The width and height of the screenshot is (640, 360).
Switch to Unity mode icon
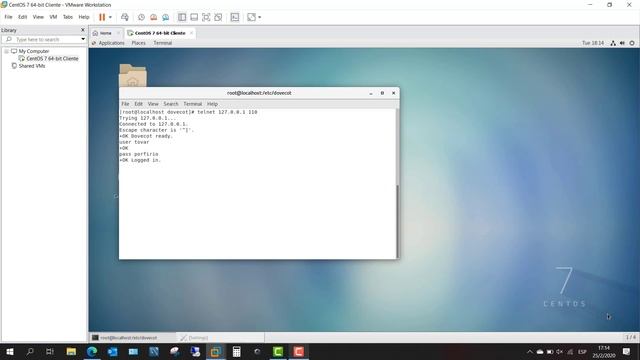point(218,17)
